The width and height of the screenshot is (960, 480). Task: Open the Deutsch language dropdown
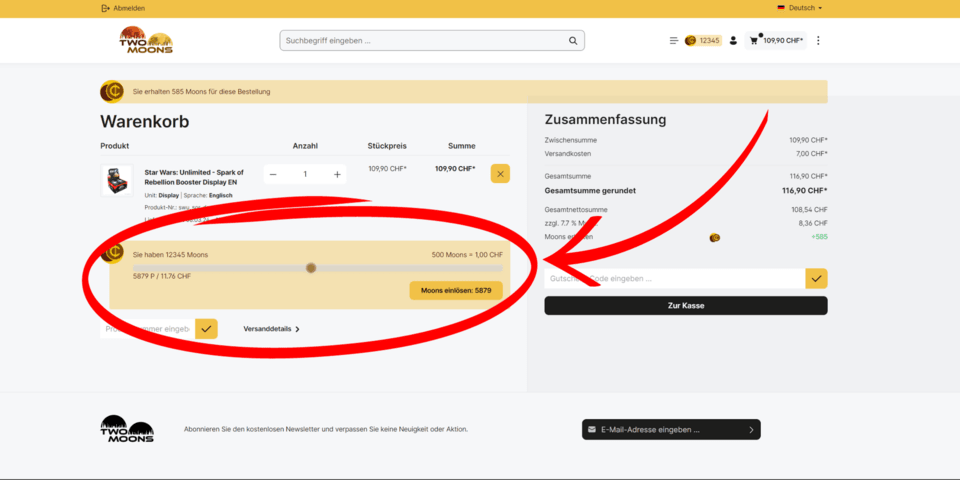coord(800,8)
